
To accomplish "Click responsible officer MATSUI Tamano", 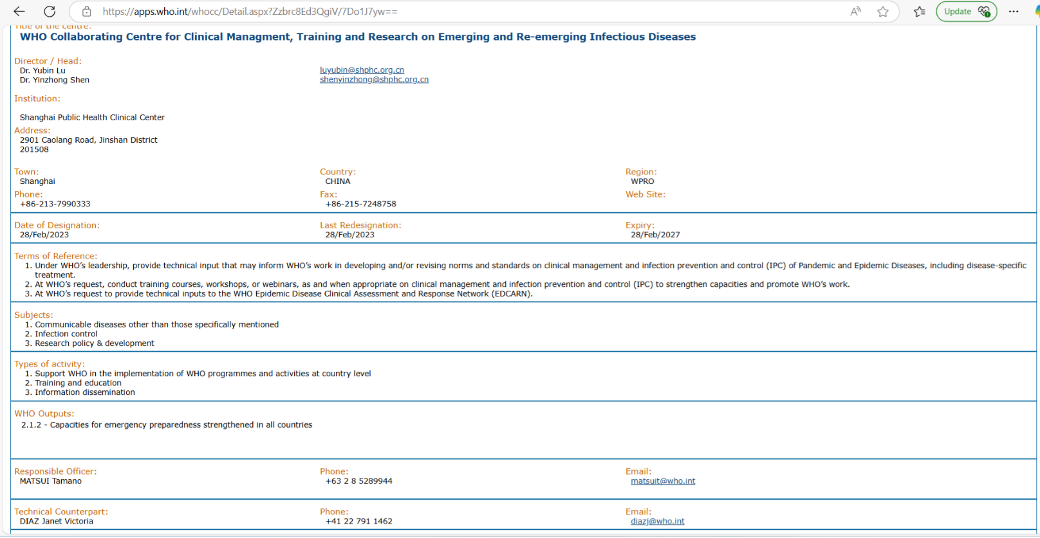I will pyautogui.click(x=51, y=481).
